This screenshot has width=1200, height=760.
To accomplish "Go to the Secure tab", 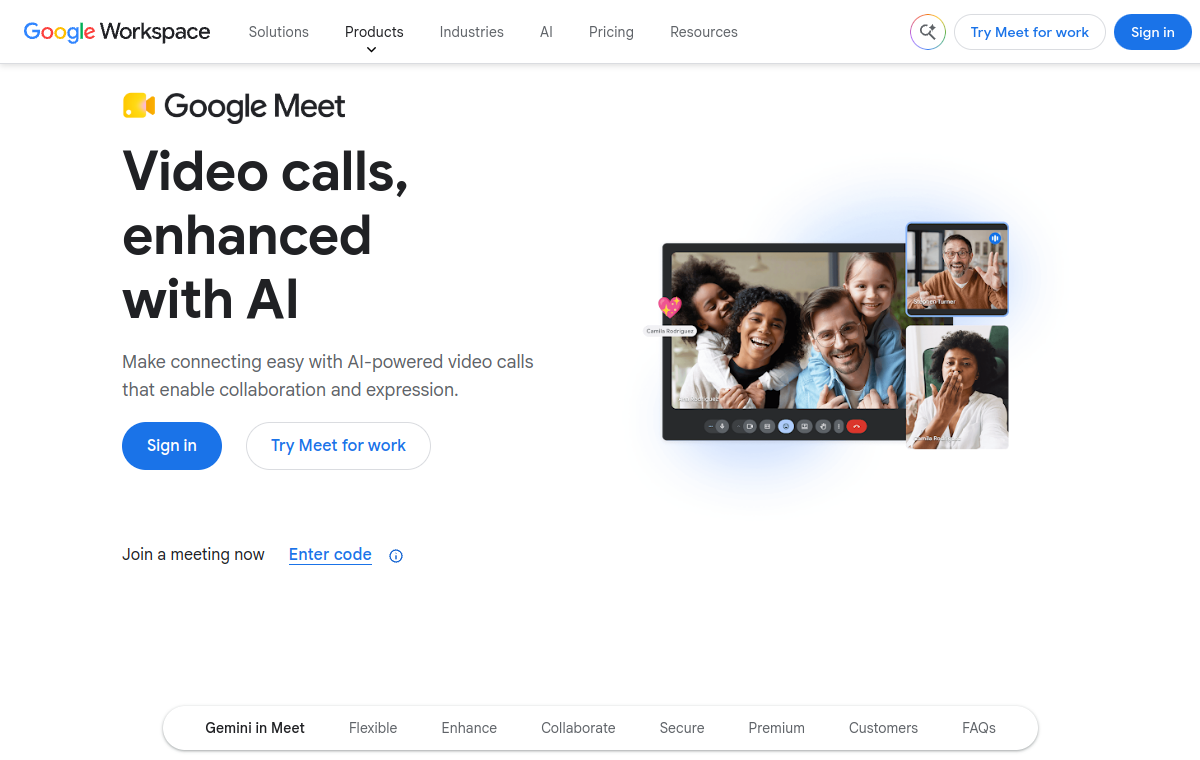I will [x=682, y=728].
